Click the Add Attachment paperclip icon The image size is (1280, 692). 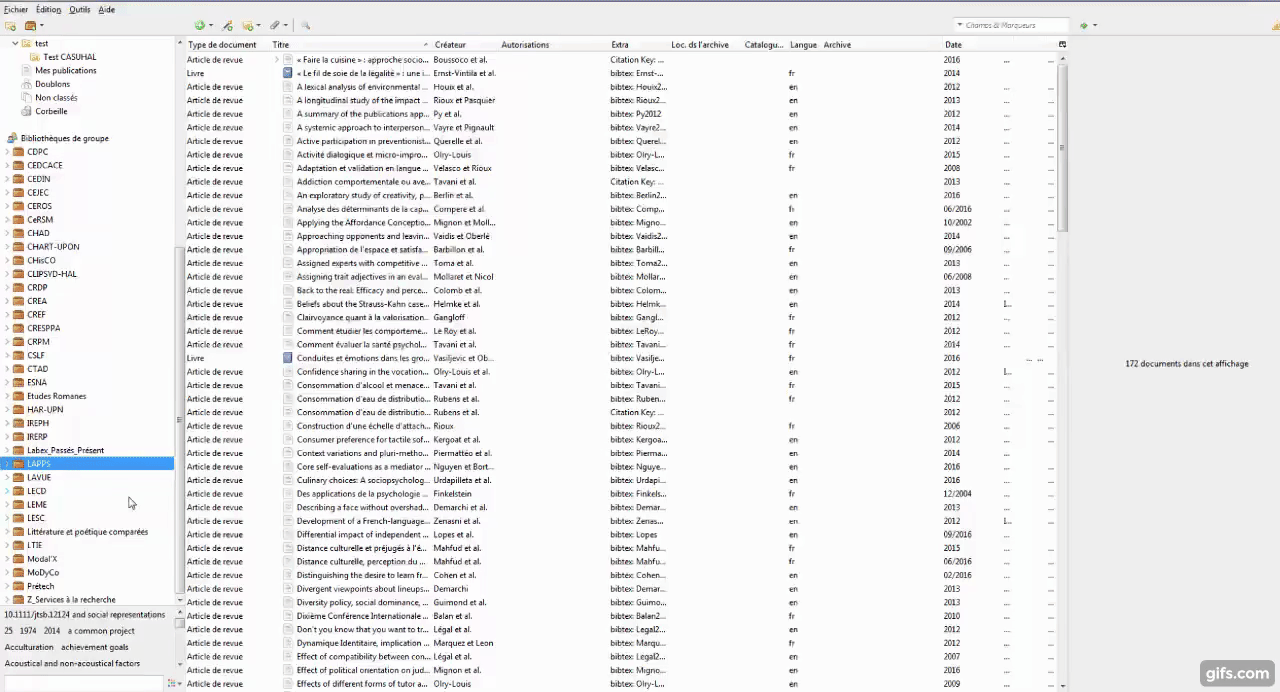[274, 25]
